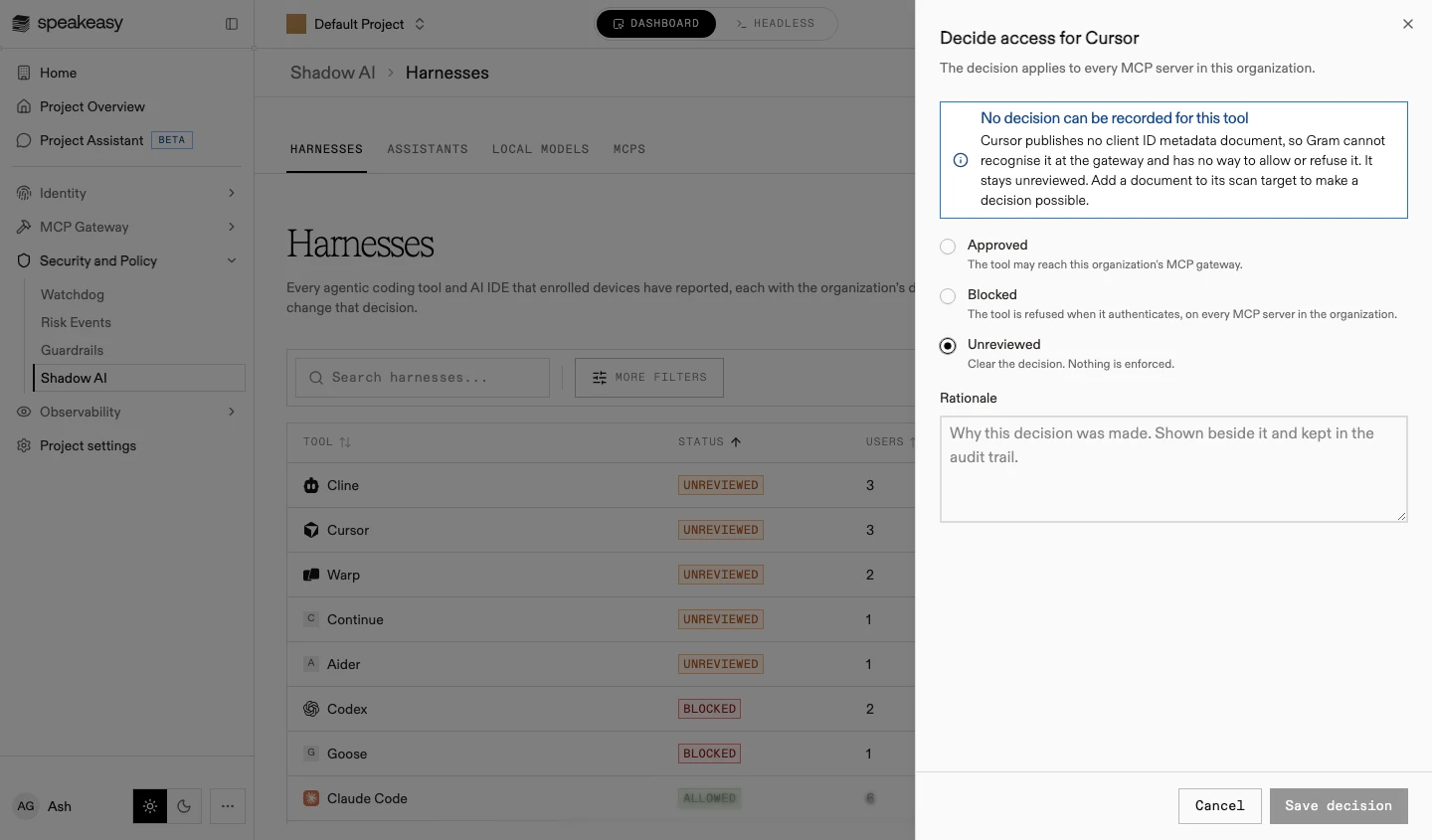Screen dimensions: 1432x840
Task: Click the Project settings gear icon
Action: (24, 445)
